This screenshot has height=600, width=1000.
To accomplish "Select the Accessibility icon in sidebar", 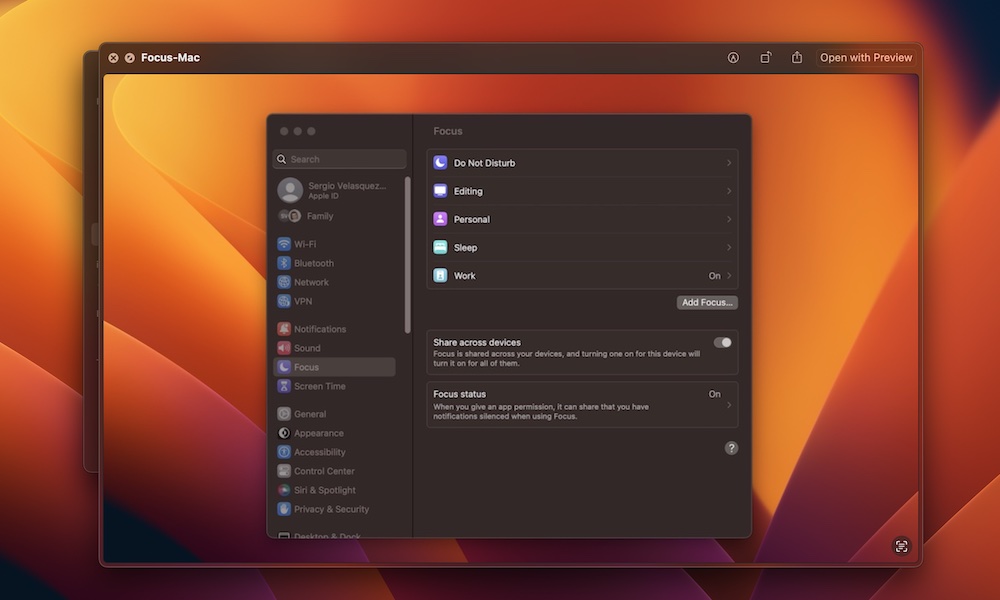I will 284,452.
